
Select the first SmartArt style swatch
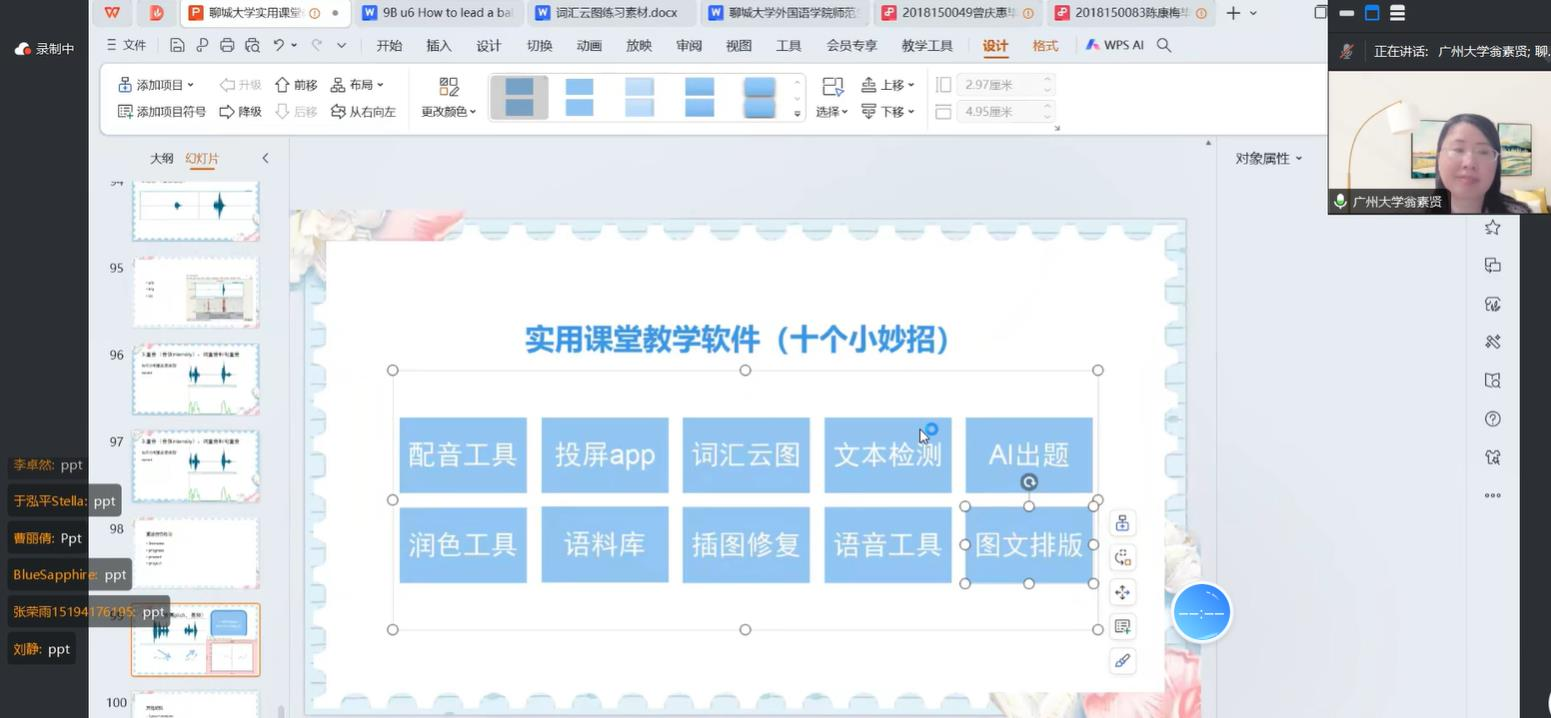[519, 98]
